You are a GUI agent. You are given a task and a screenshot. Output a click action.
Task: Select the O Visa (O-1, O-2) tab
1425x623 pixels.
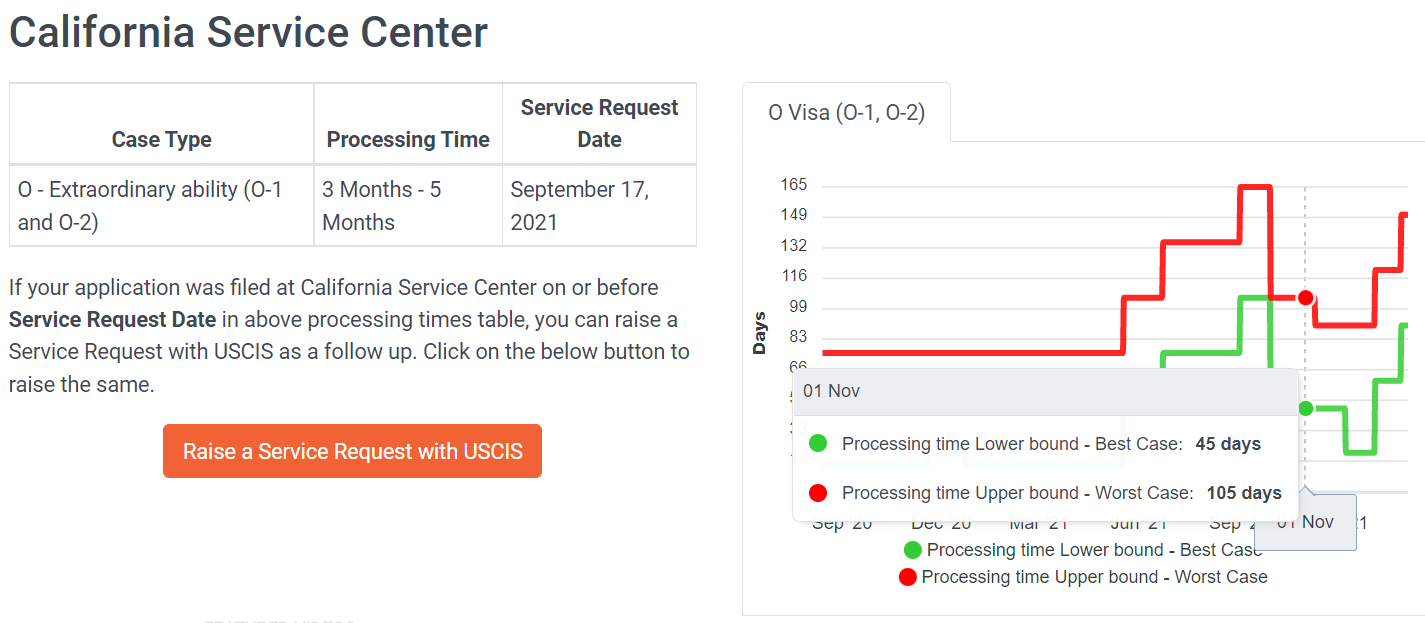point(846,113)
